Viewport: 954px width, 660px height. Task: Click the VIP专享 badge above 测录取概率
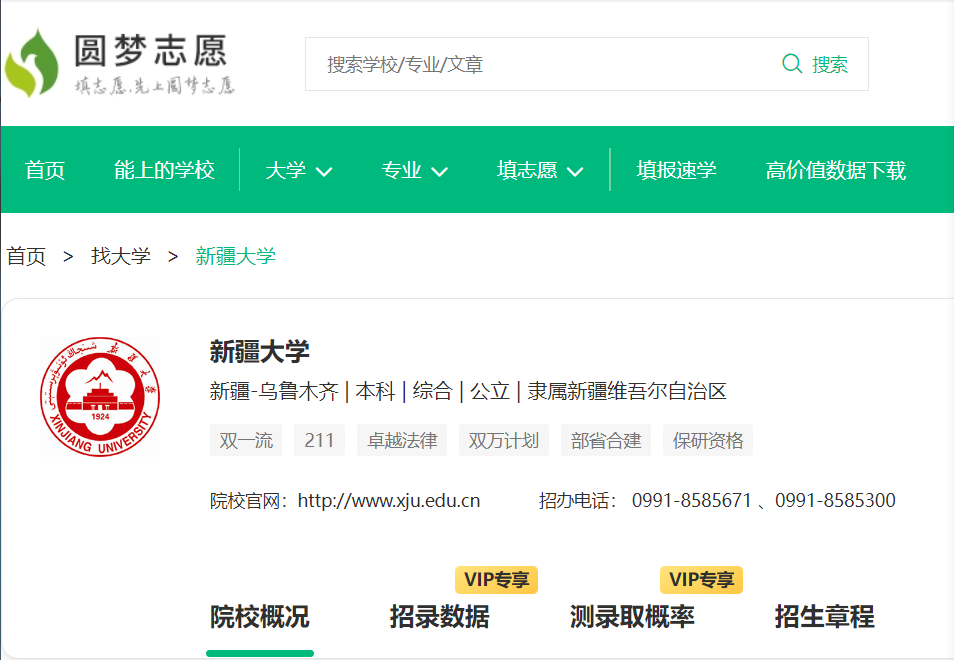point(702,580)
